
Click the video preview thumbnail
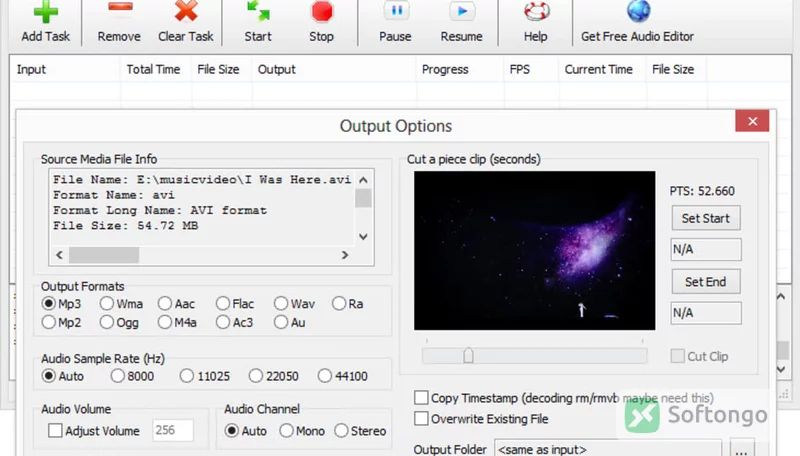point(535,250)
